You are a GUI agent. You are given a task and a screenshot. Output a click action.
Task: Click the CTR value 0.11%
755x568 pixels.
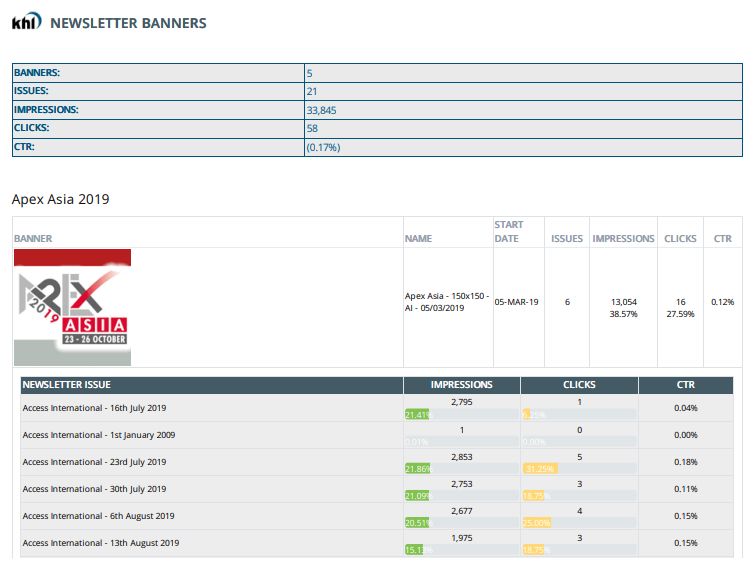pyautogui.click(x=686, y=489)
